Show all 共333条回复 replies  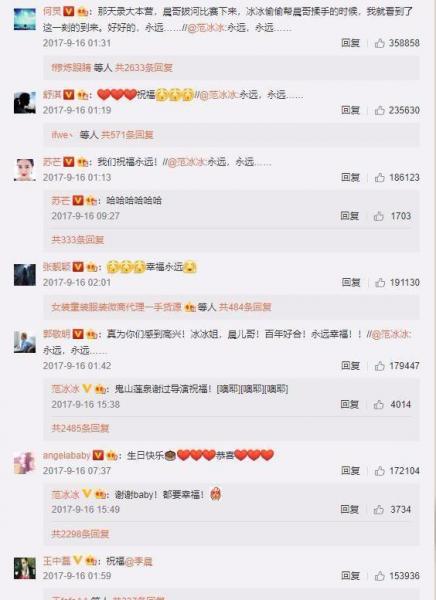point(78,240)
